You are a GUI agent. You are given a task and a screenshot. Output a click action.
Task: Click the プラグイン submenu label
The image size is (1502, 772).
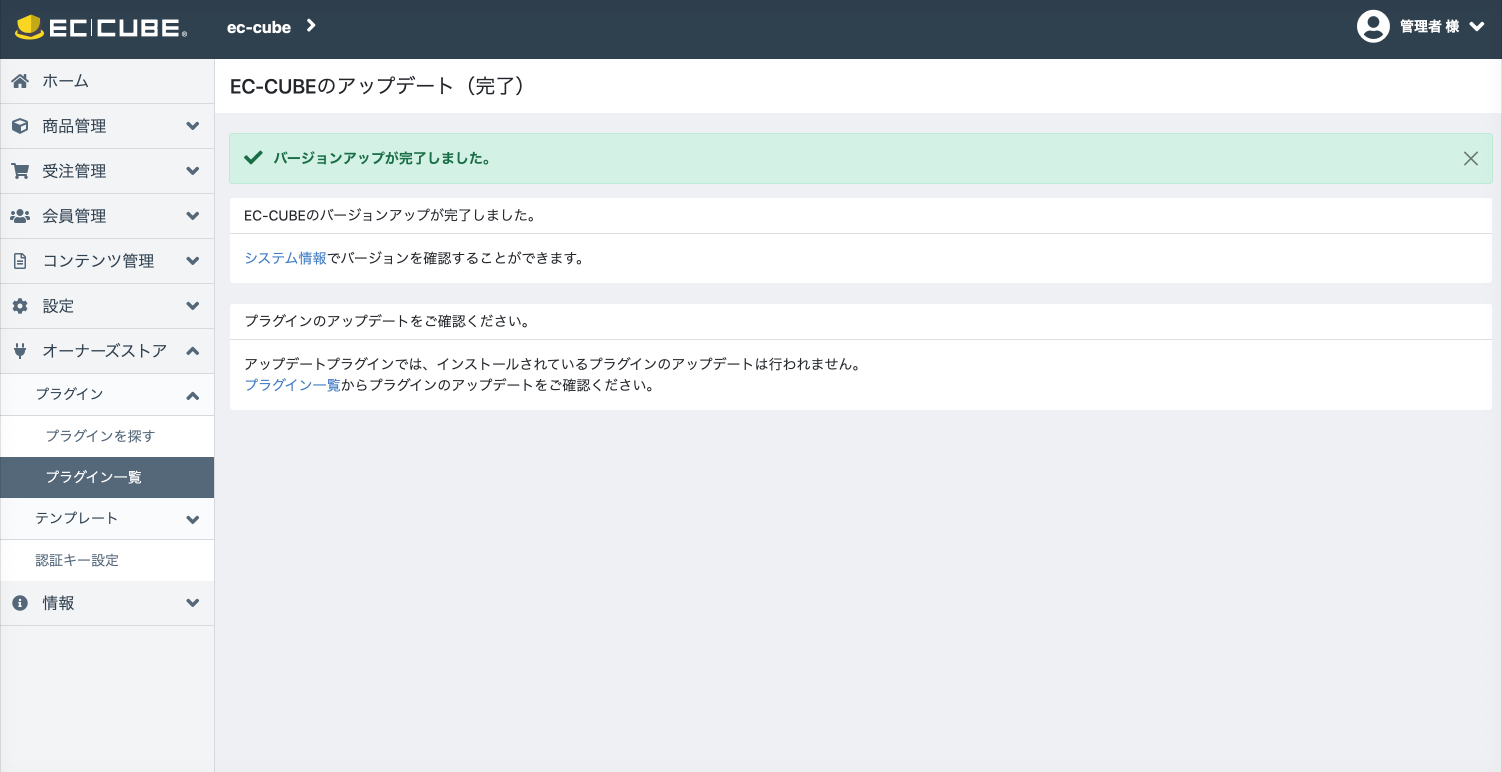coord(69,394)
